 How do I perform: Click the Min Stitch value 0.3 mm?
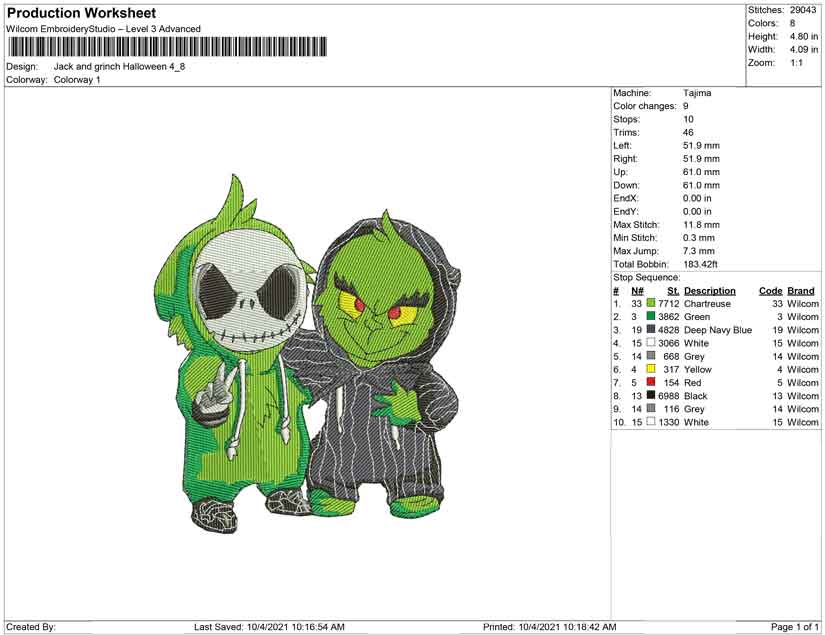pos(699,238)
